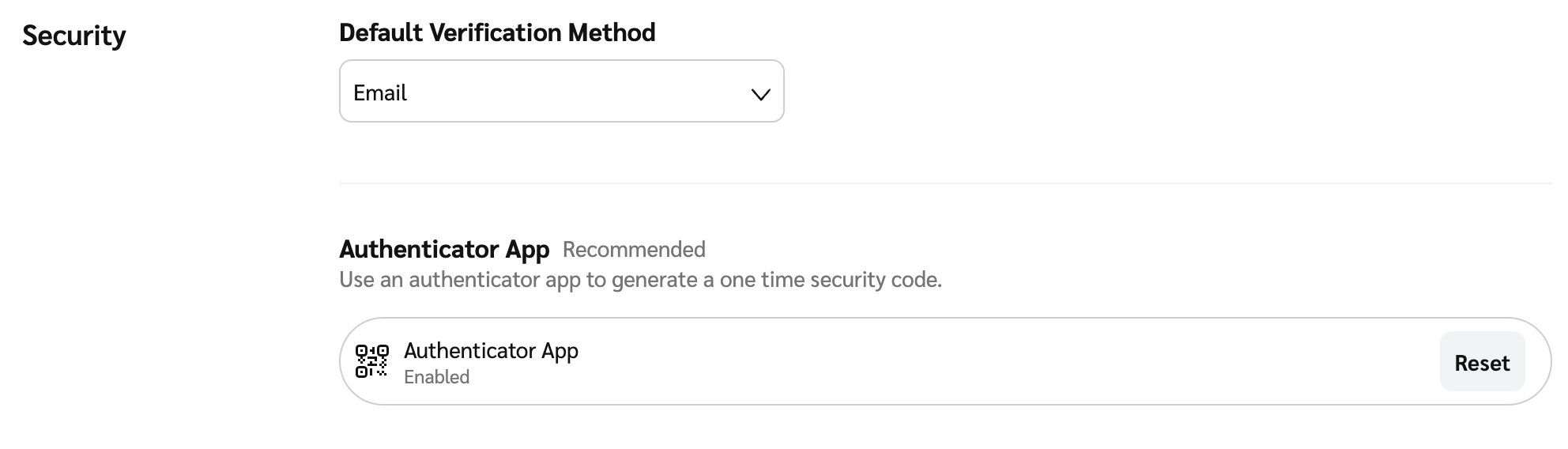Click left rounded edge of Authenticator card

click(345, 361)
